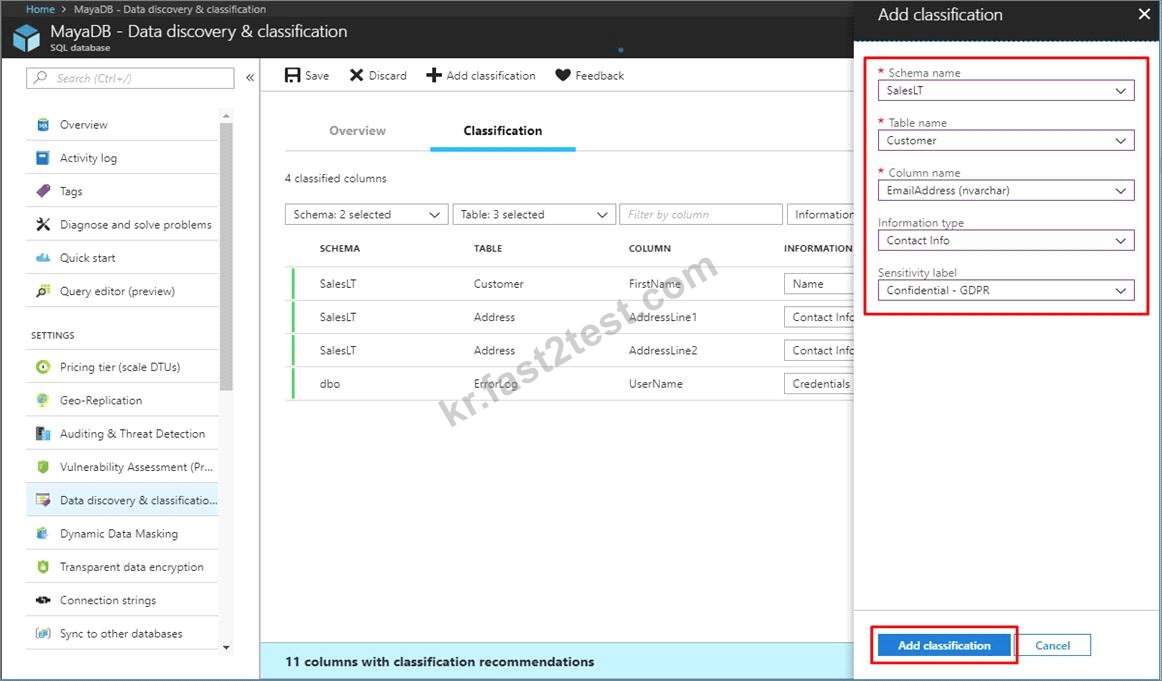The width and height of the screenshot is (1162, 681).
Task: Click the Feedback heart icon
Action: 563,76
